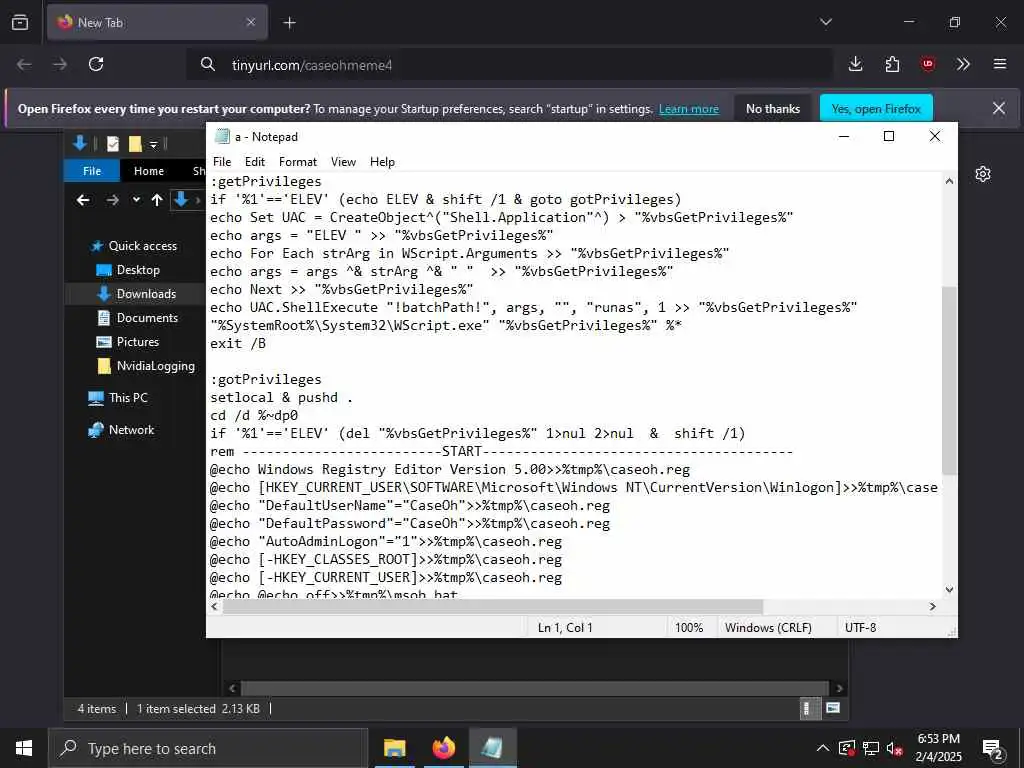Open the Action Center notifications icon

coord(993,750)
